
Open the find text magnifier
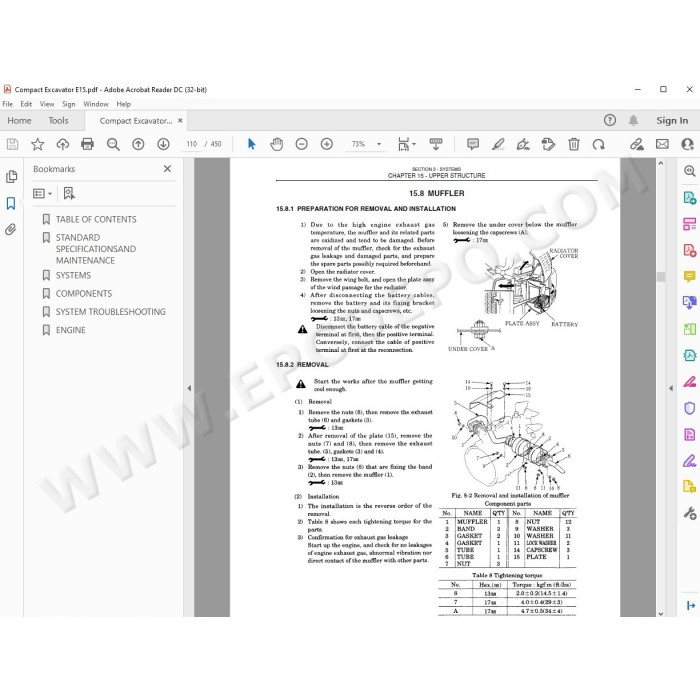coord(113,144)
